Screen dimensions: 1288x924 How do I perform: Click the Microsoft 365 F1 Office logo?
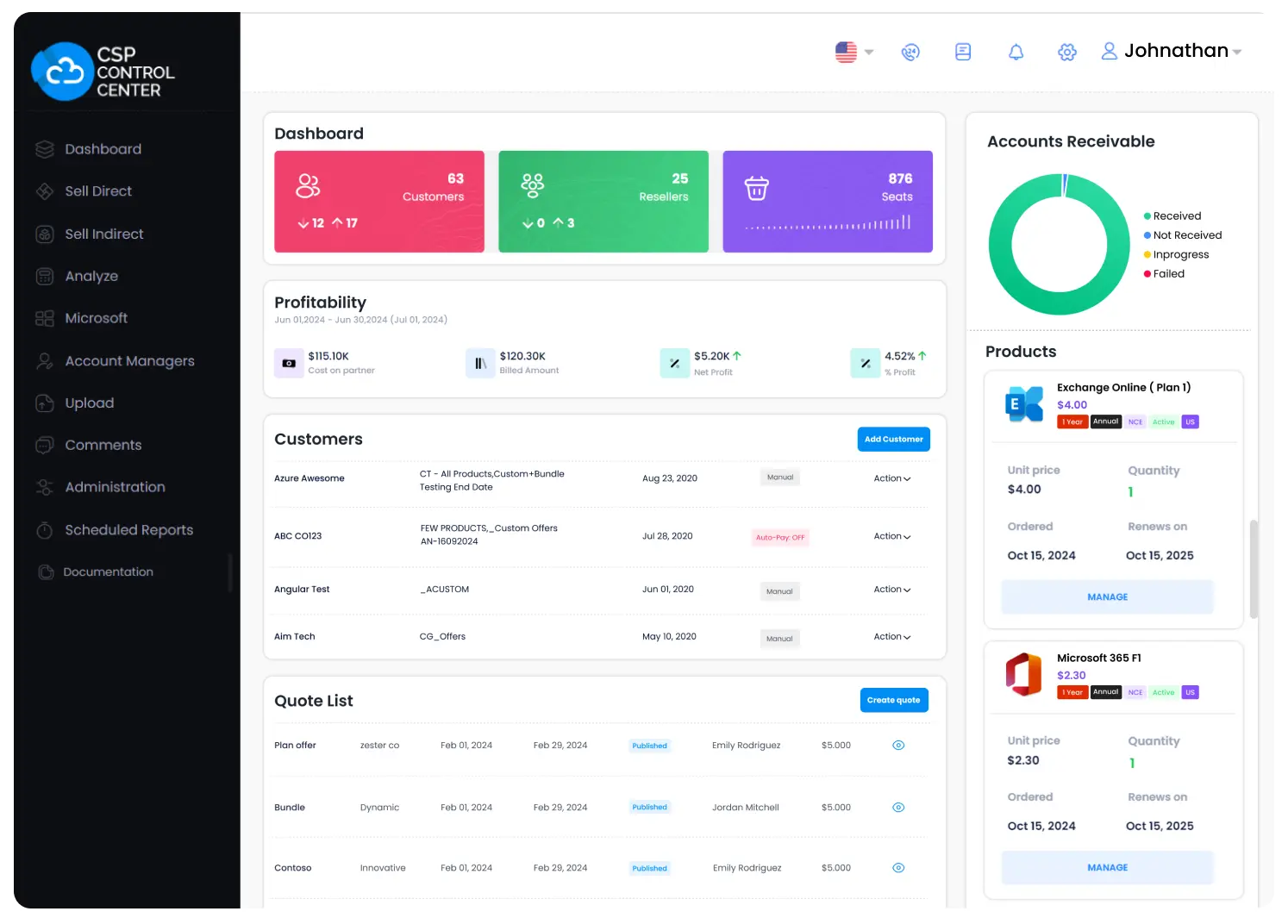(x=1023, y=674)
